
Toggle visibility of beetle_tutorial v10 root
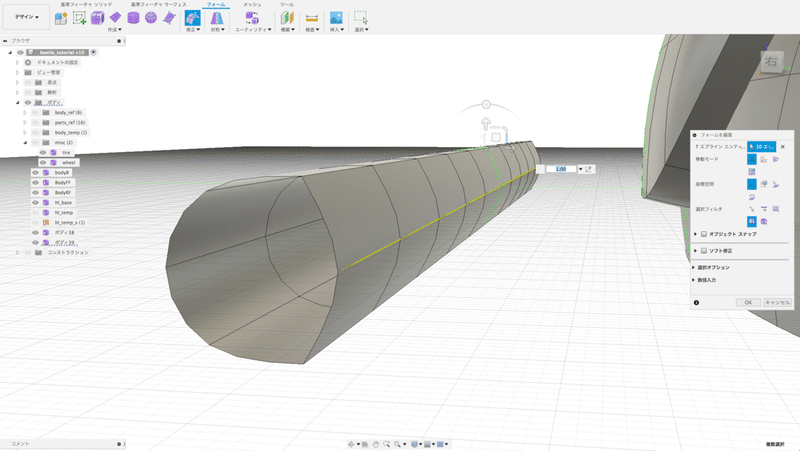20,53
